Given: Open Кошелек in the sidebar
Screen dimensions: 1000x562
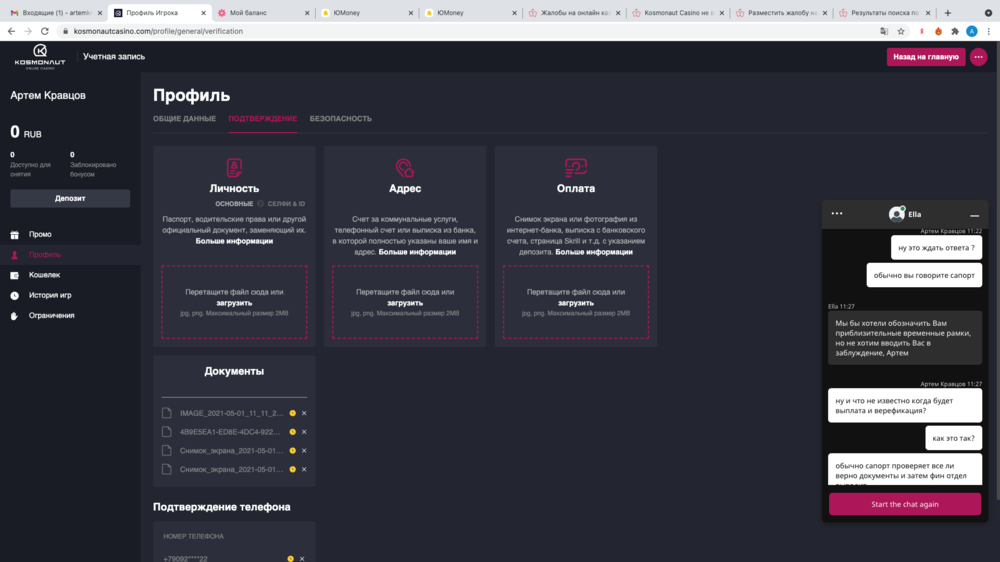Looking at the screenshot, I should 44,275.
